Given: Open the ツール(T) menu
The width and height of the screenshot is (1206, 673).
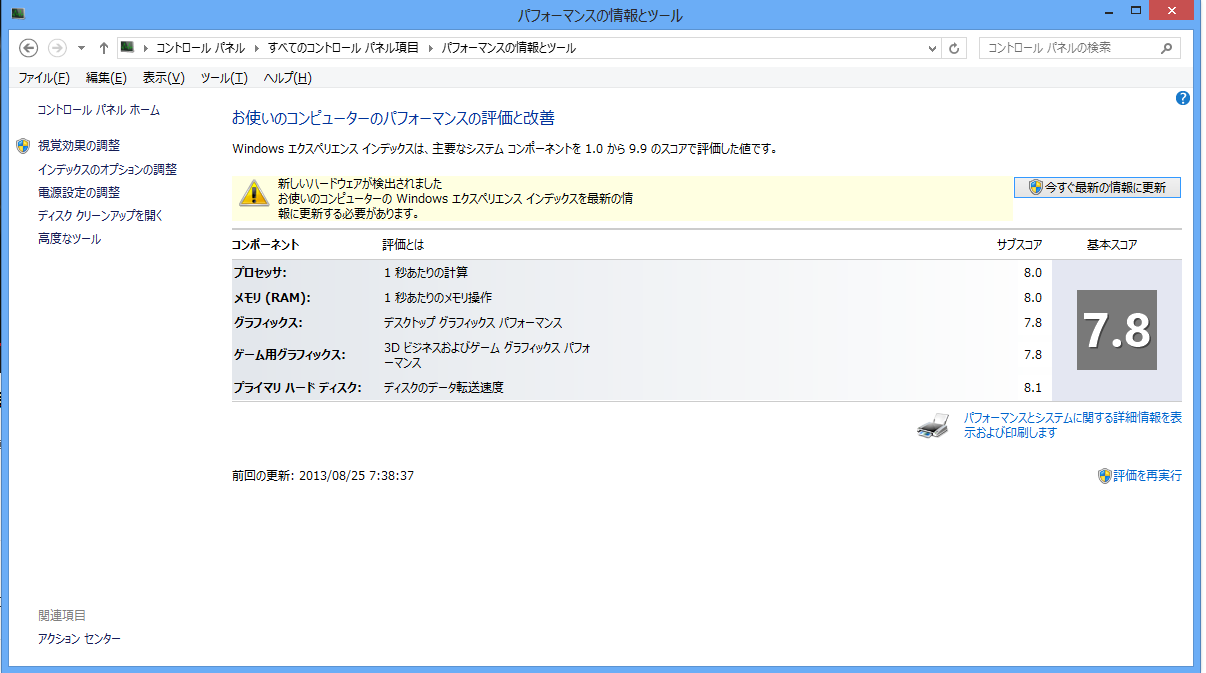Looking at the screenshot, I should pos(223,78).
